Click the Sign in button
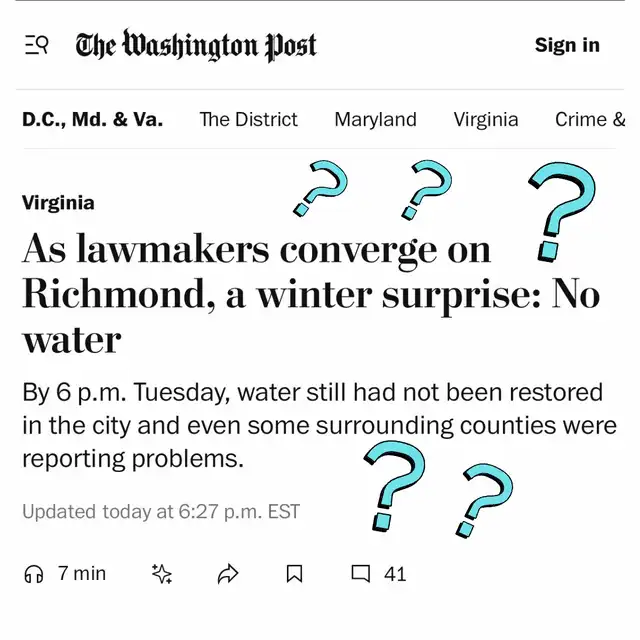 coord(567,45)
